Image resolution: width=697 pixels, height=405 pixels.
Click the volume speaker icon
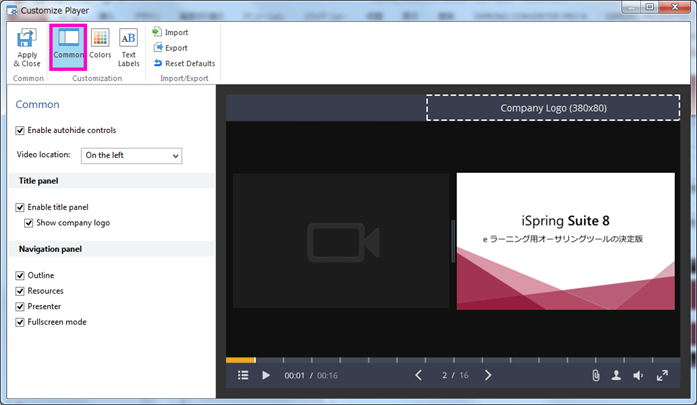638,375
